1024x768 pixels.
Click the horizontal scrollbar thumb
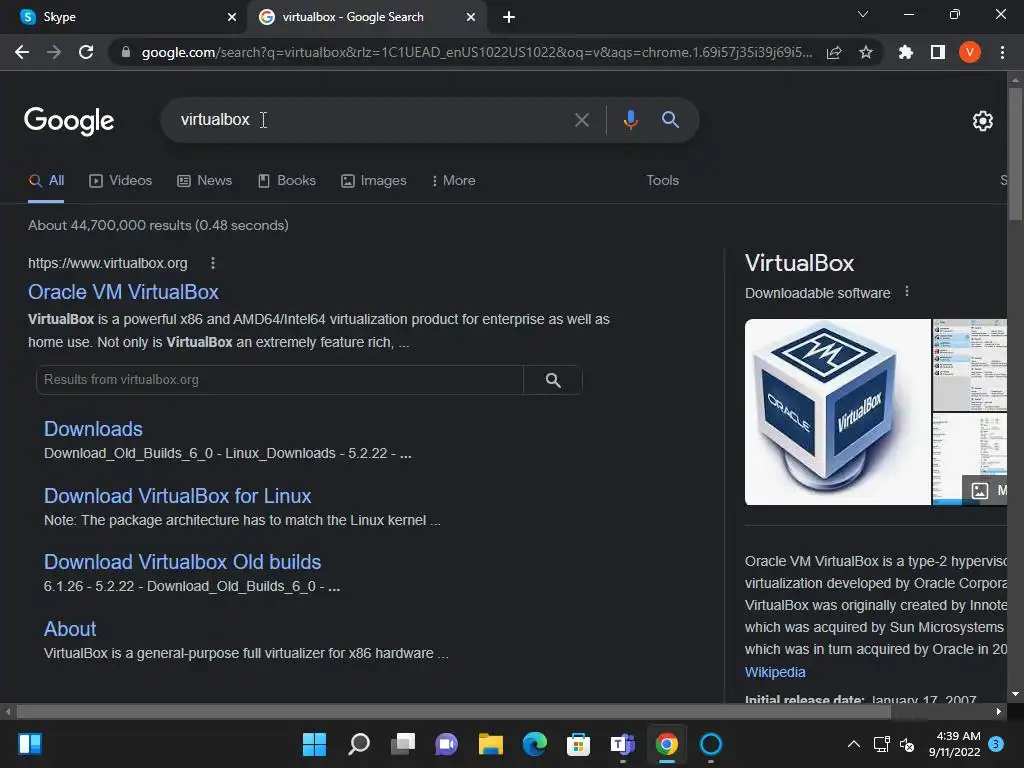[x=454, y=712]
